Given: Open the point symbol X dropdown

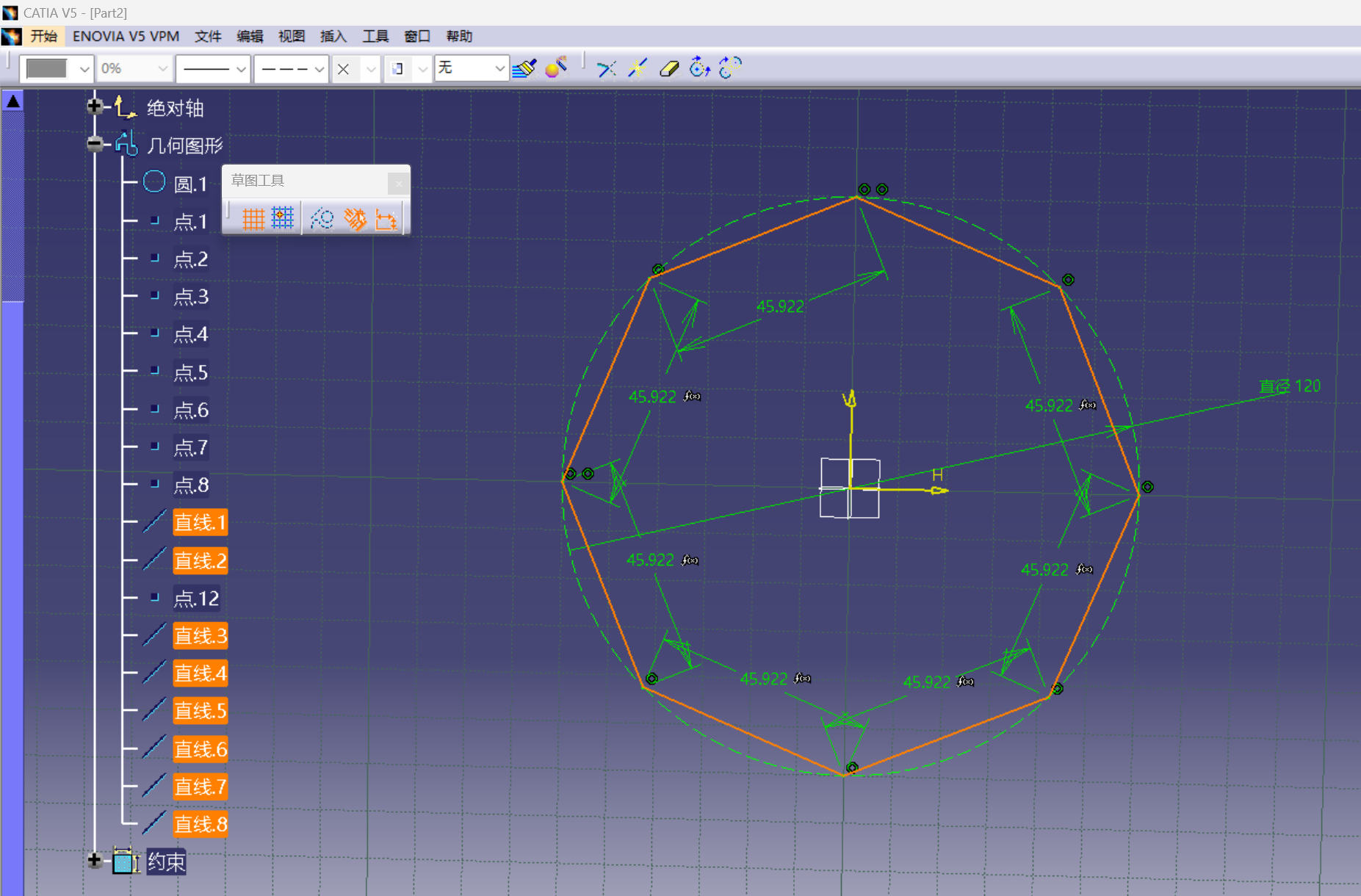Looking at the screenshot, I should click(371, 69).
